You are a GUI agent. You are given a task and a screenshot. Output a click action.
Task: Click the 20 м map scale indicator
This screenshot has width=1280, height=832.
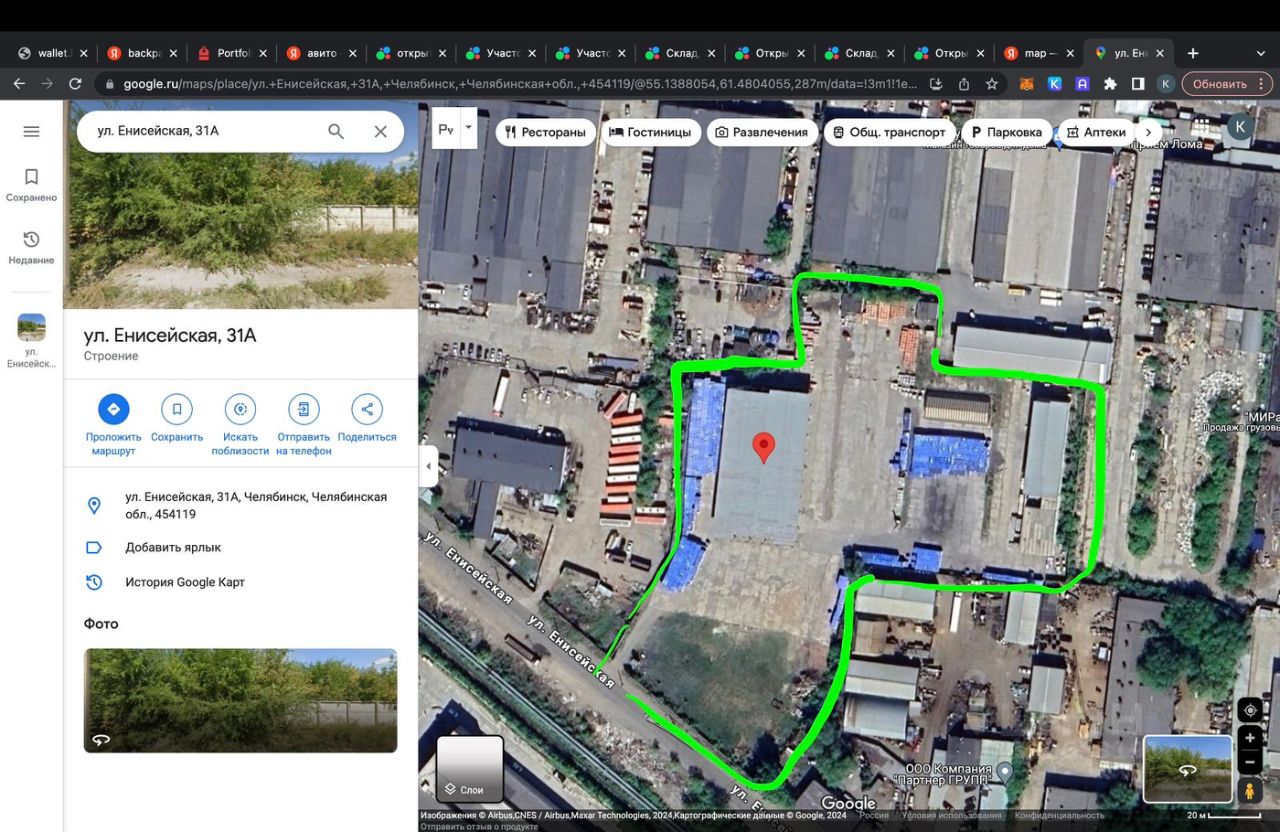(x=1226, y=816)
